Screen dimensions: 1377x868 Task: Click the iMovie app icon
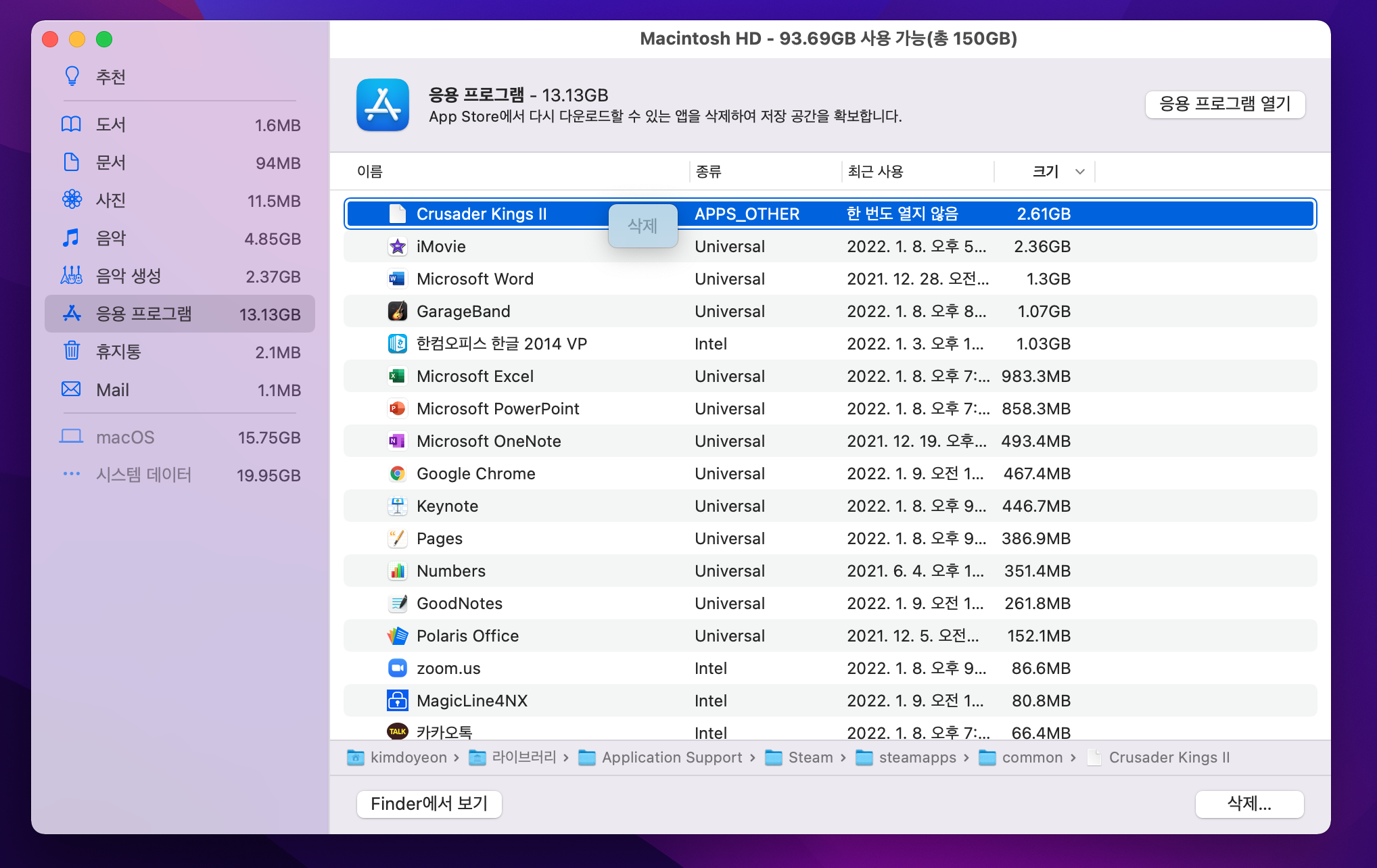[x=397, y=247]
